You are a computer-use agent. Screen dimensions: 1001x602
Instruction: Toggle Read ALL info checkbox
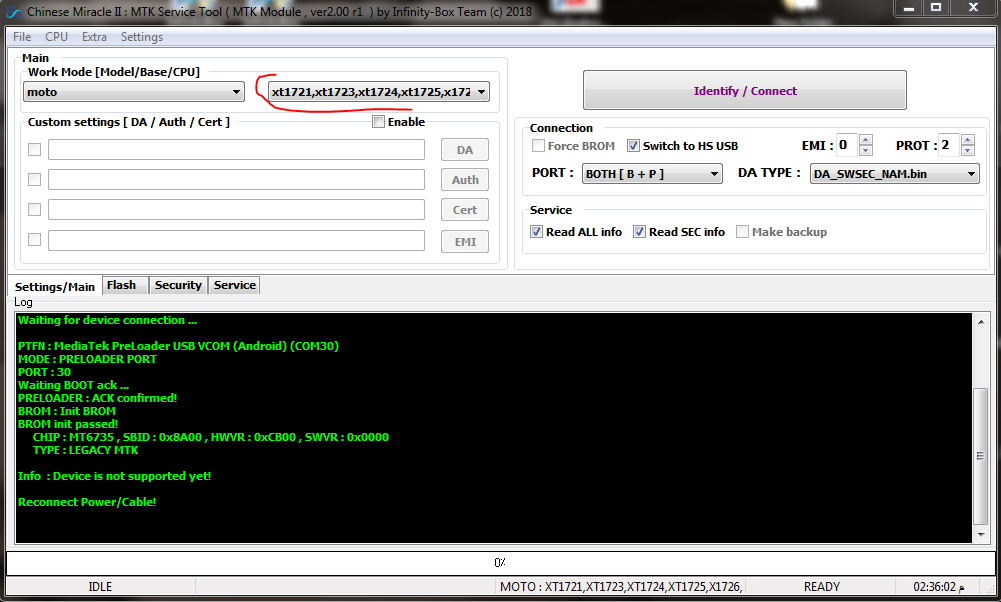536,232
